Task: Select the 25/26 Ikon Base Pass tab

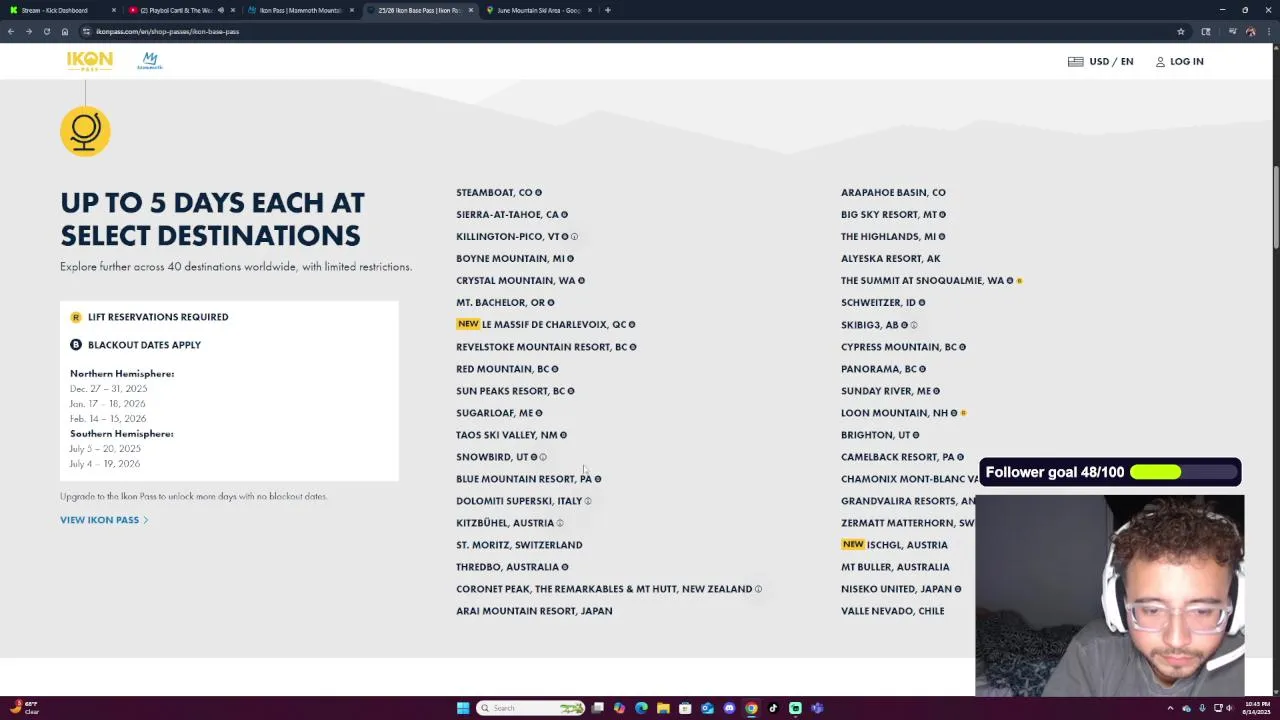Action: click(x=419, y=10)
